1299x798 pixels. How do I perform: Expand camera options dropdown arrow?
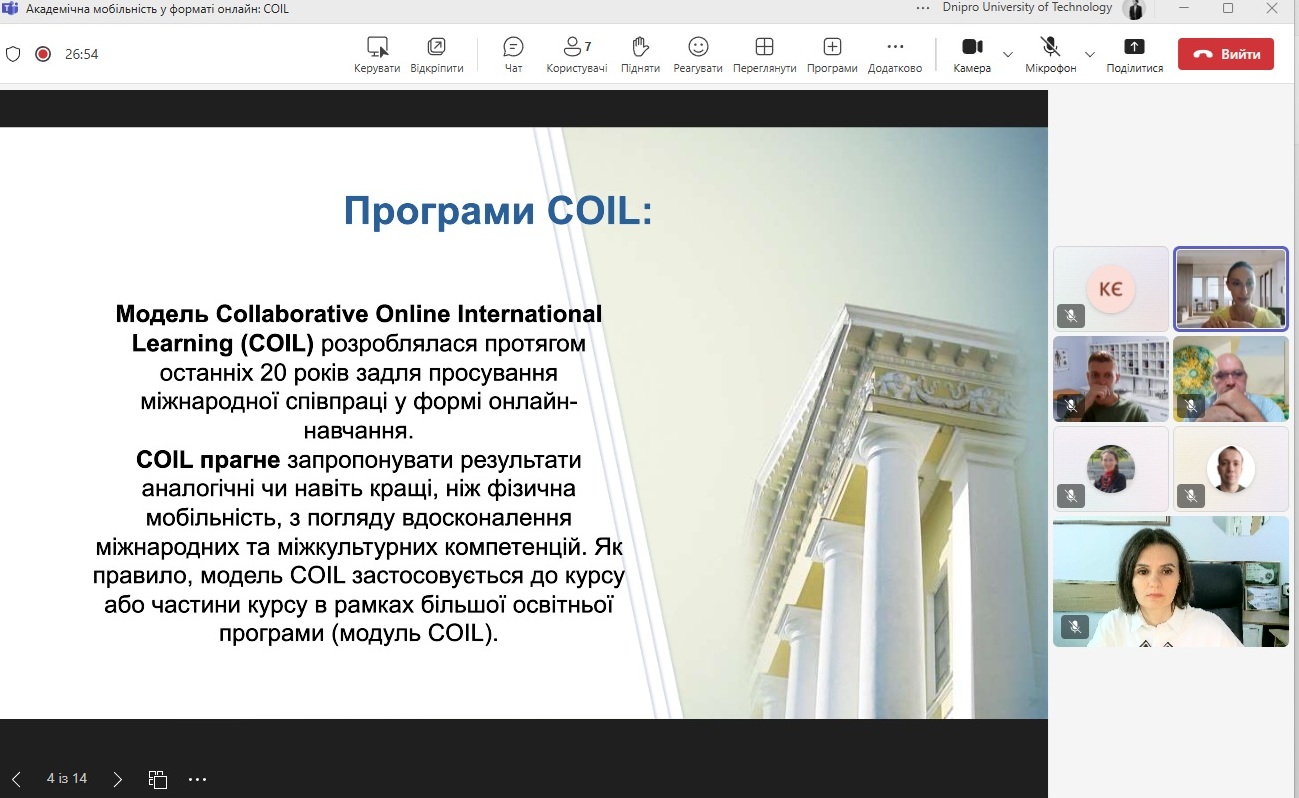pos(1008,54)
